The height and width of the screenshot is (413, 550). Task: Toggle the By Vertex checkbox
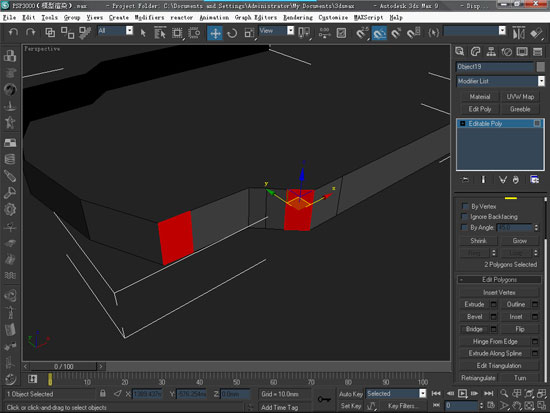click(x=465, y=206)
